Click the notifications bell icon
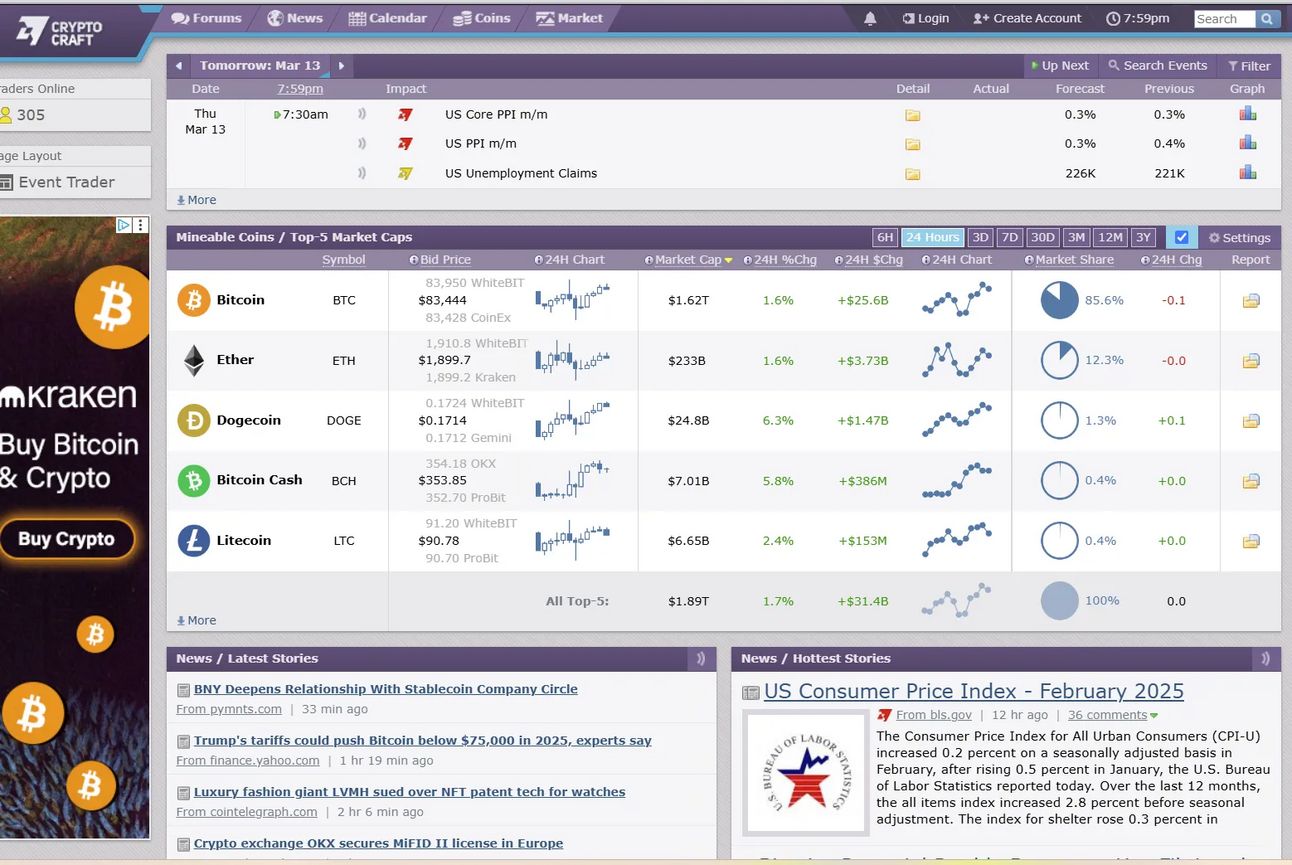The image size is (1292, 865). click(870, 18)
